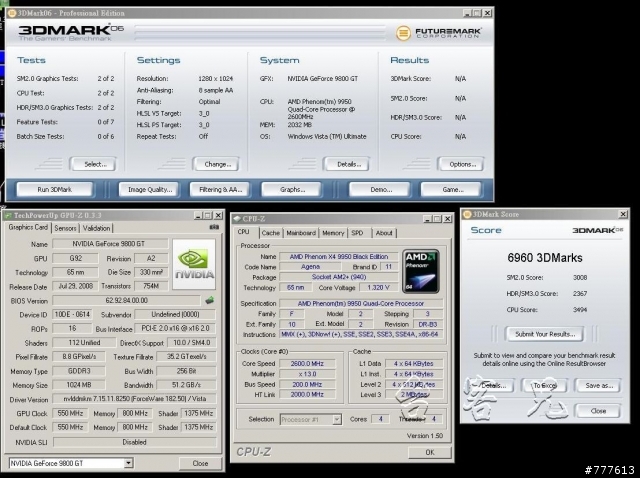
Task: Click the Release Date Jul 29, 2008 field
Action: click(x=76, y=286)
